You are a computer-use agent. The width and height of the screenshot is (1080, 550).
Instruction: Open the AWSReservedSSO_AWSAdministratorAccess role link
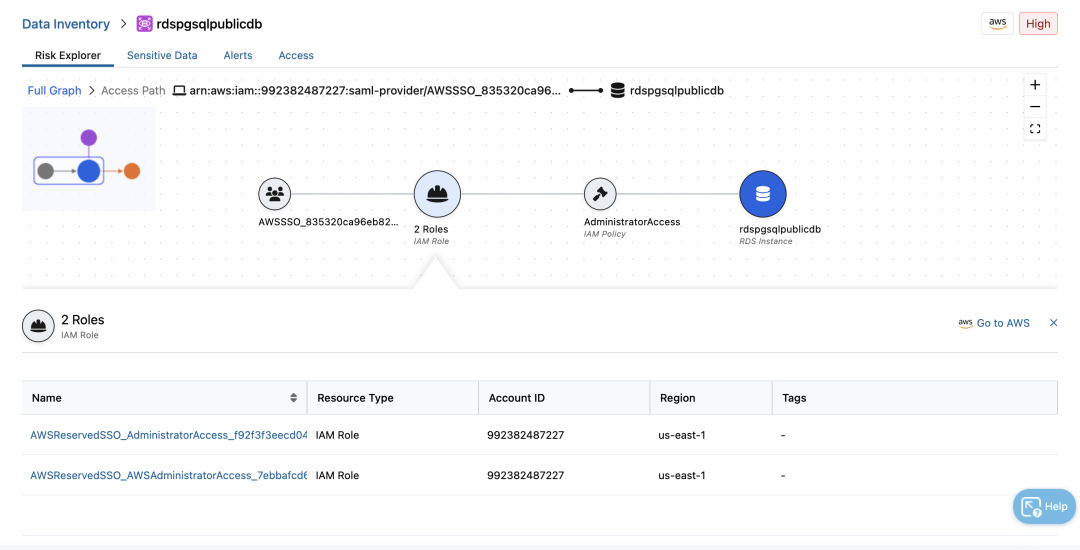point(168,476)
